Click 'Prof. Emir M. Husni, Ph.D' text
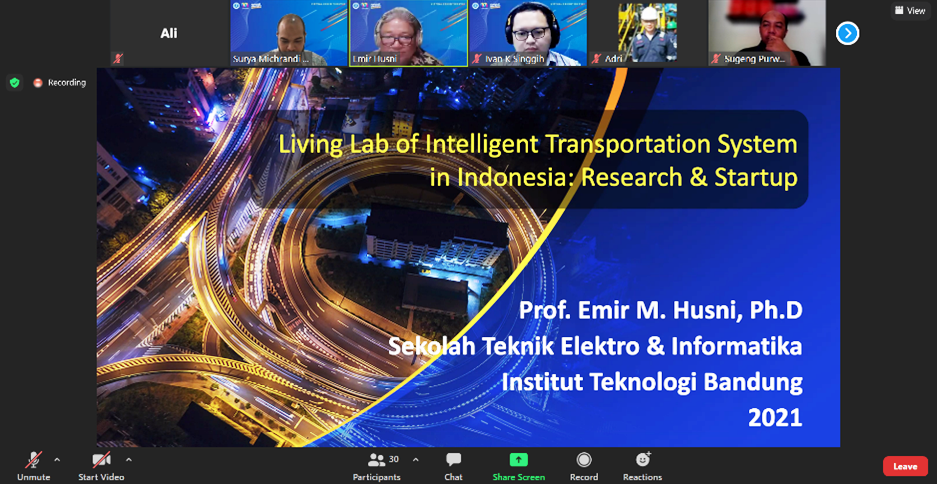Image resolution: width=937 pixels, height=484 pixels. point(660,311)
